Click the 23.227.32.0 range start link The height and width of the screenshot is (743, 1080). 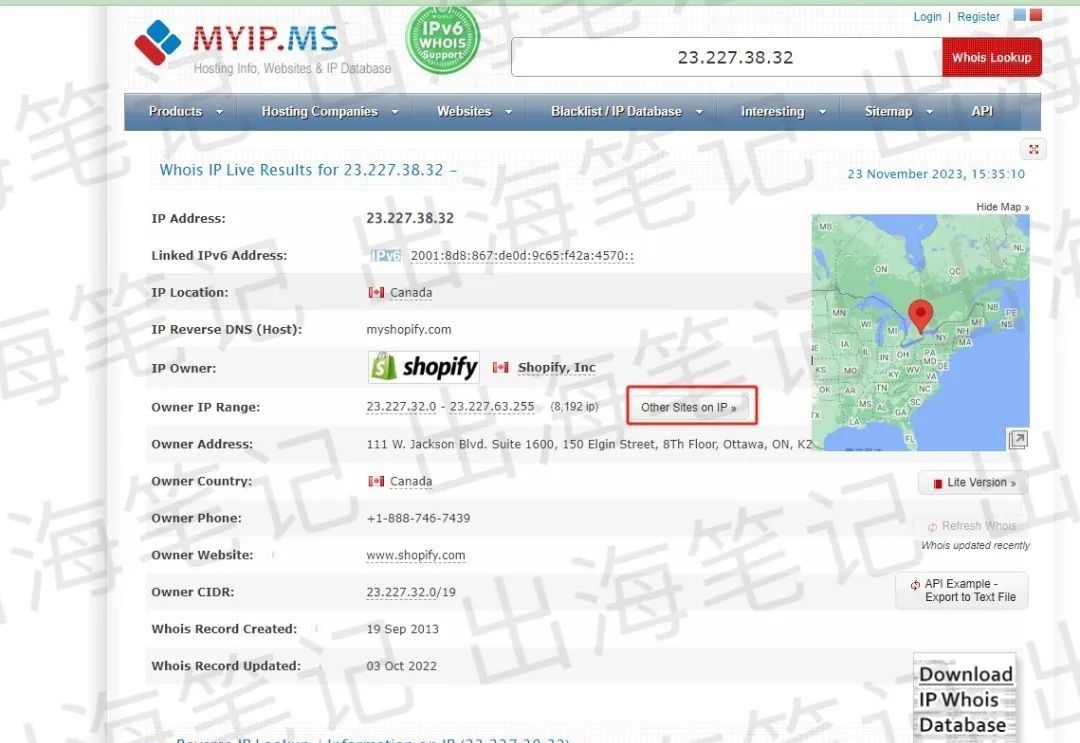point(401,407)
